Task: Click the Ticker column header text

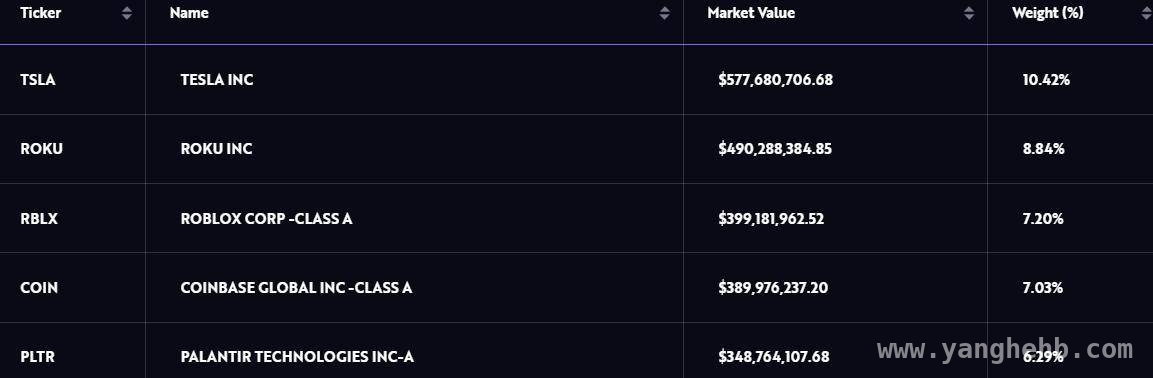Action: click(x=40, y=13)
